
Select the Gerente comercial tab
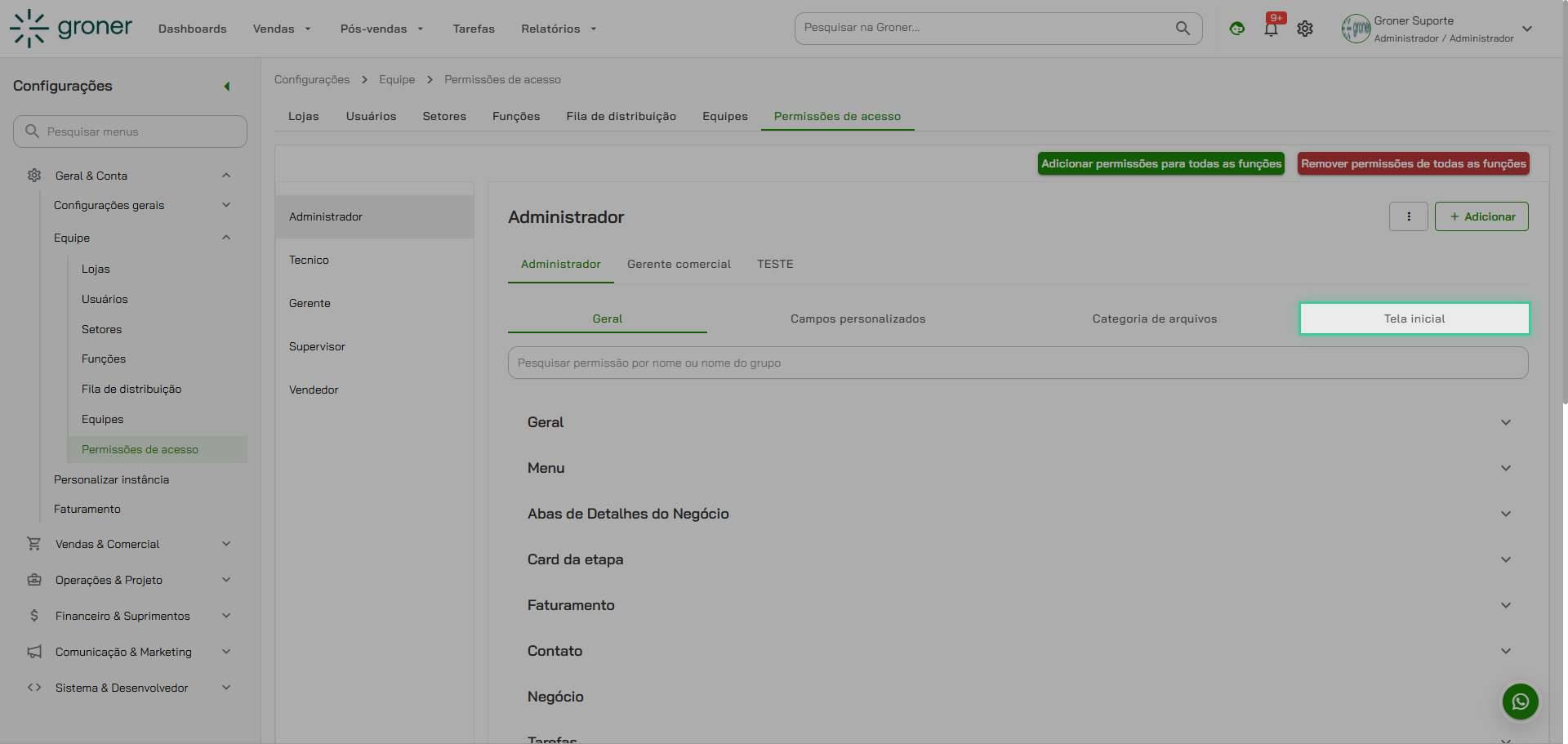coord(679,264)
